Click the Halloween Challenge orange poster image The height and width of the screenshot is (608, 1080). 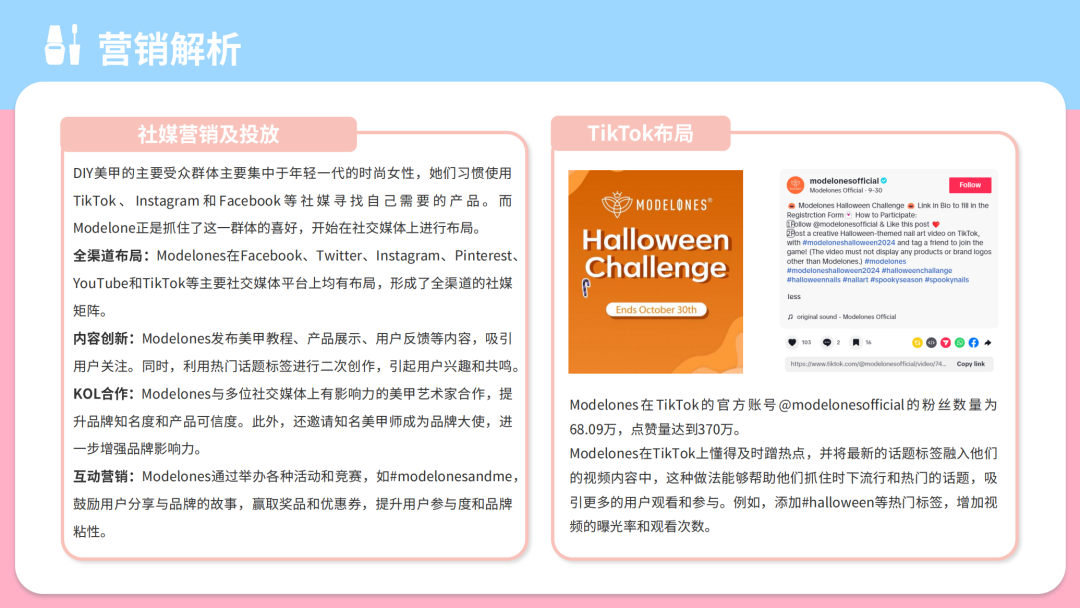pyautogui.click(x=655, y=271)
